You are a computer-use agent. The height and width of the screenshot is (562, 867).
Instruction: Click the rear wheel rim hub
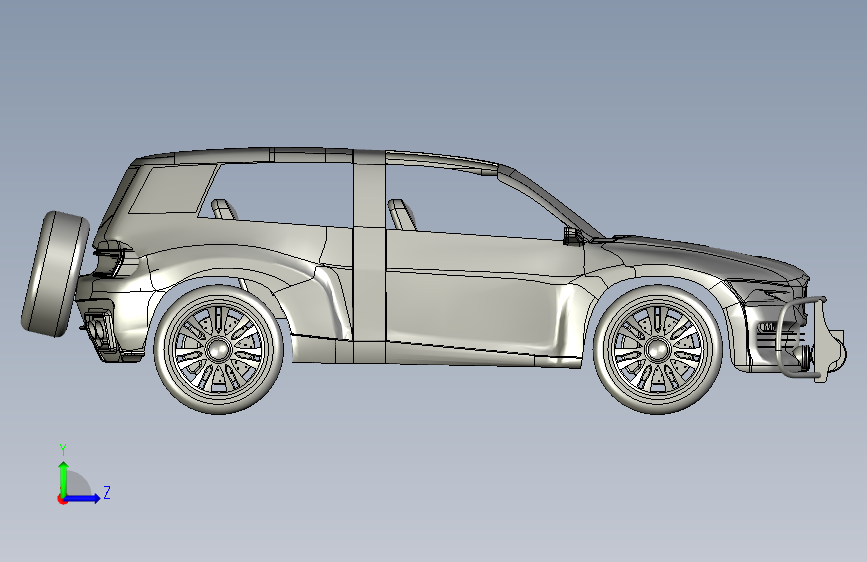(x=218, y=349)
